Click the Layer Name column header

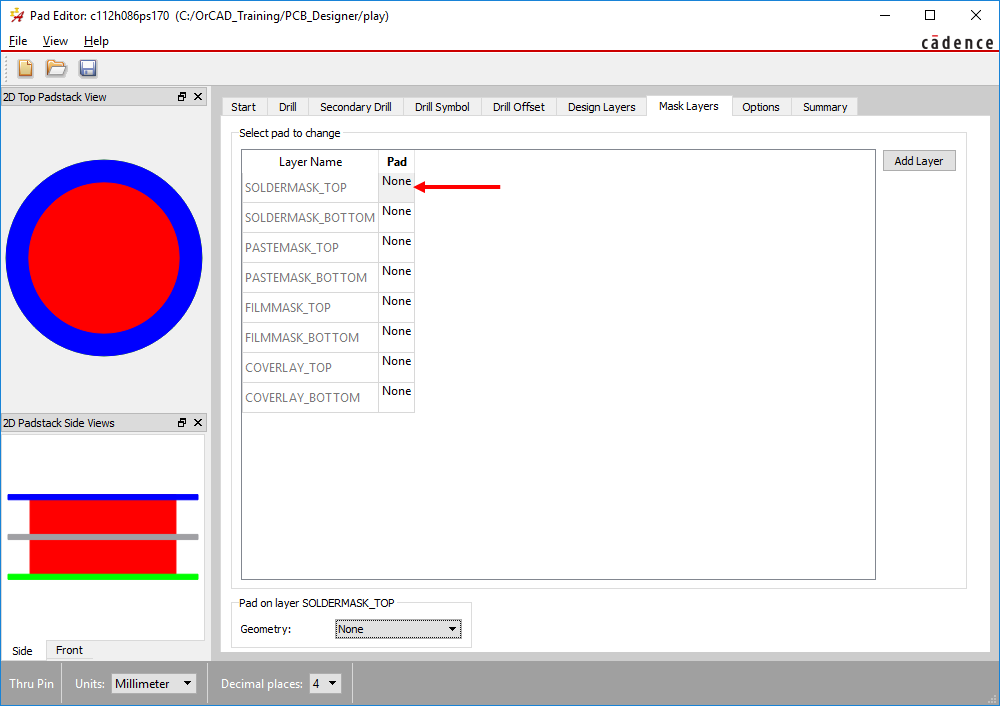pos(310,162)
